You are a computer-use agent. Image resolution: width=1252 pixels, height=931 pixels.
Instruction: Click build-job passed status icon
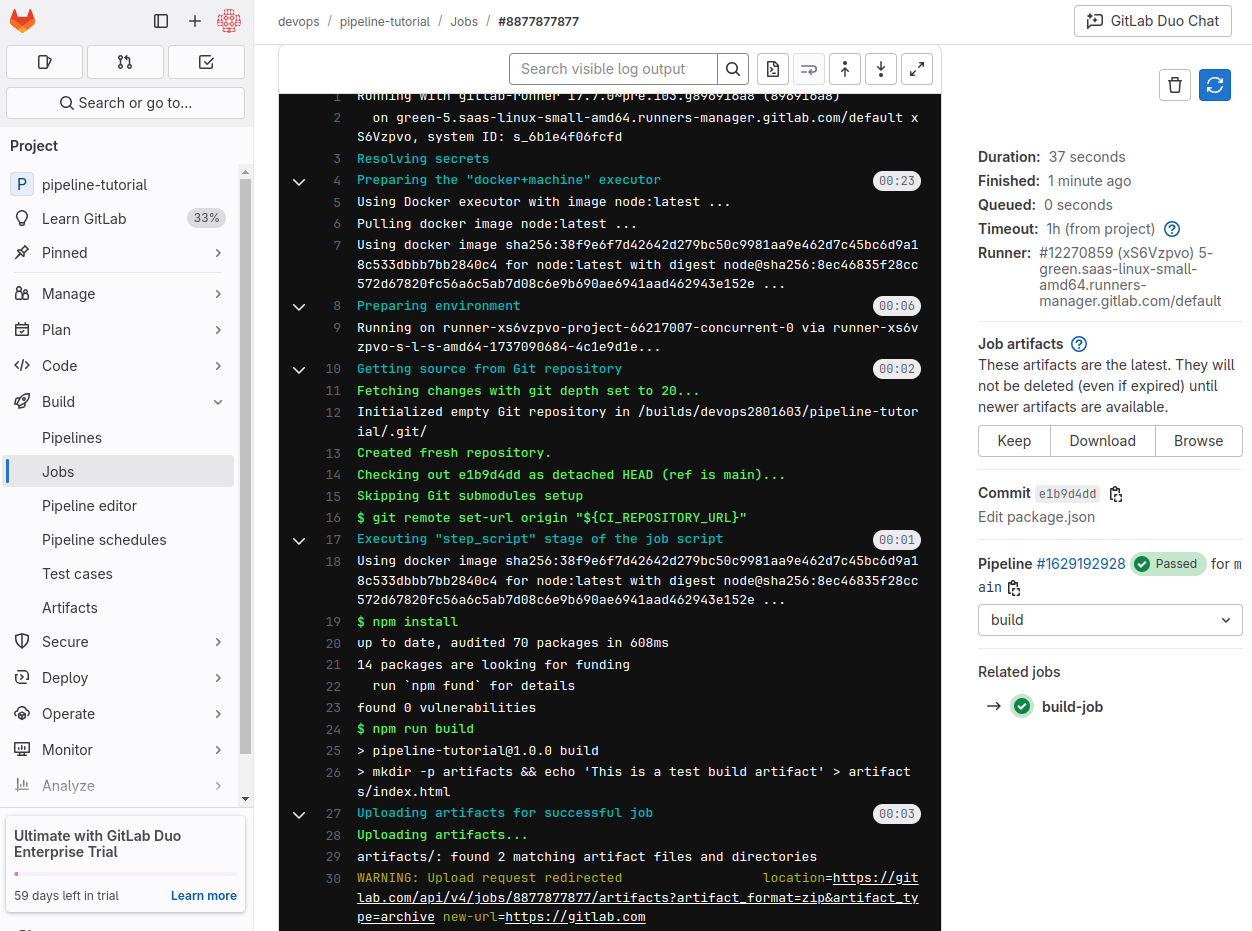[1021, 707]
